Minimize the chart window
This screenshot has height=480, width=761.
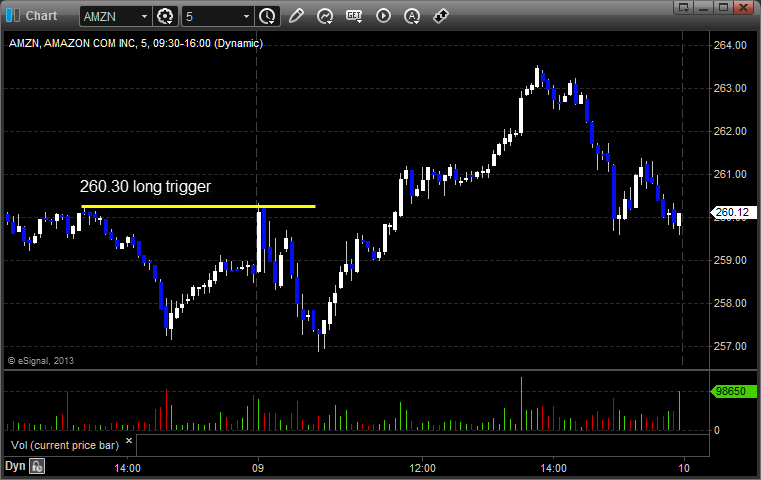pos(704,7)
